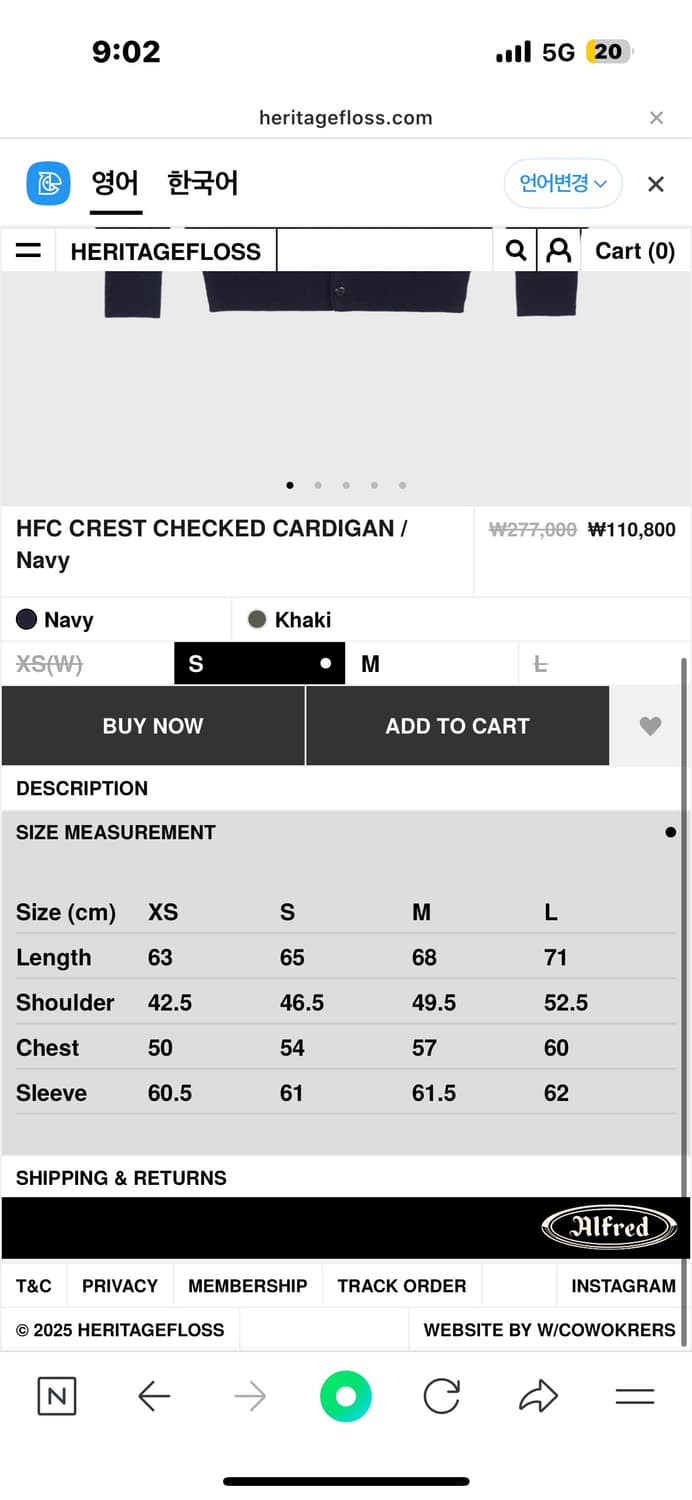Open the account profile icon

click(x=559, y=250)
